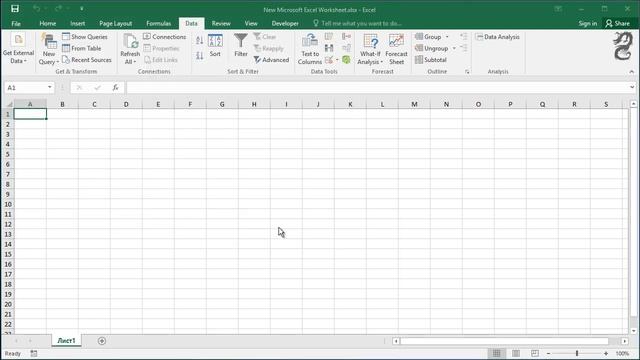
Task: Switch to Page Break Preview
Action: click(x=535, y=353)
